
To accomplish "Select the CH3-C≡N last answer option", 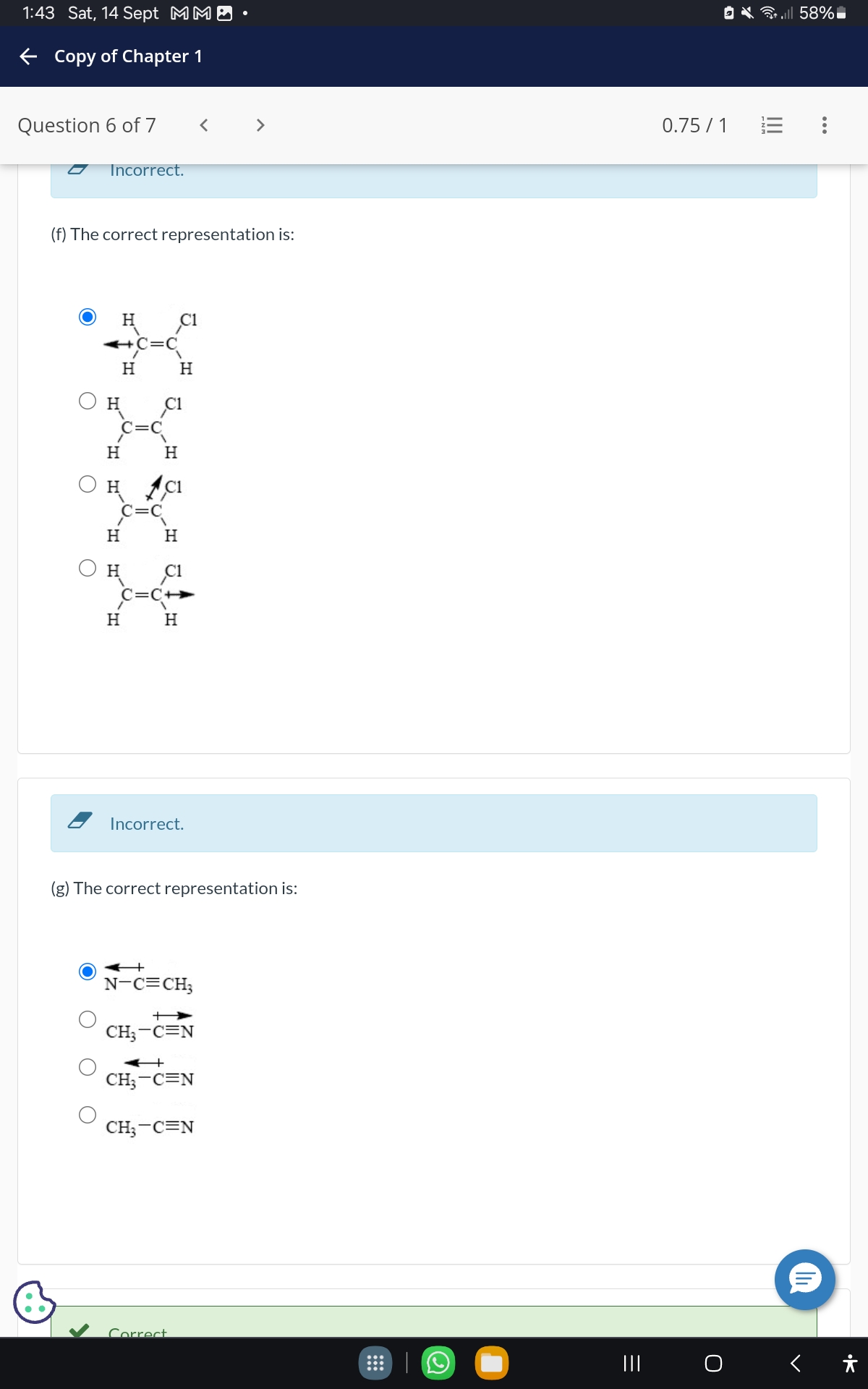I will click(x=88, y=1115).
